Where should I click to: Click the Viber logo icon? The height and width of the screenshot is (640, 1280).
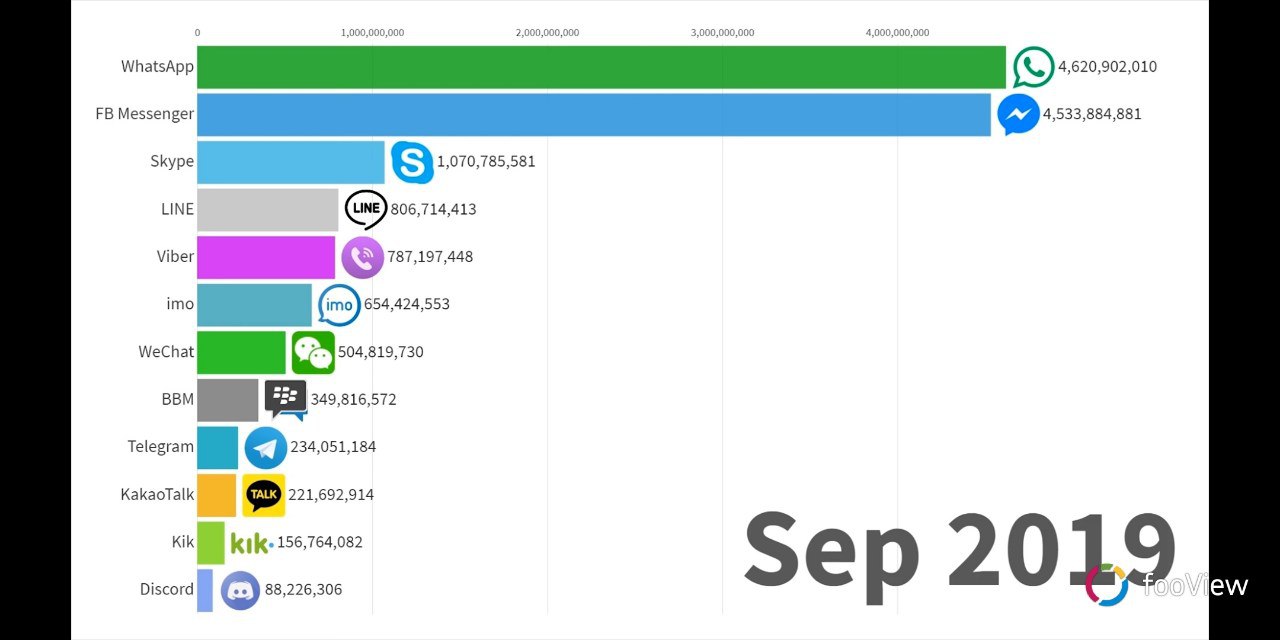click(x=362, y=257)
